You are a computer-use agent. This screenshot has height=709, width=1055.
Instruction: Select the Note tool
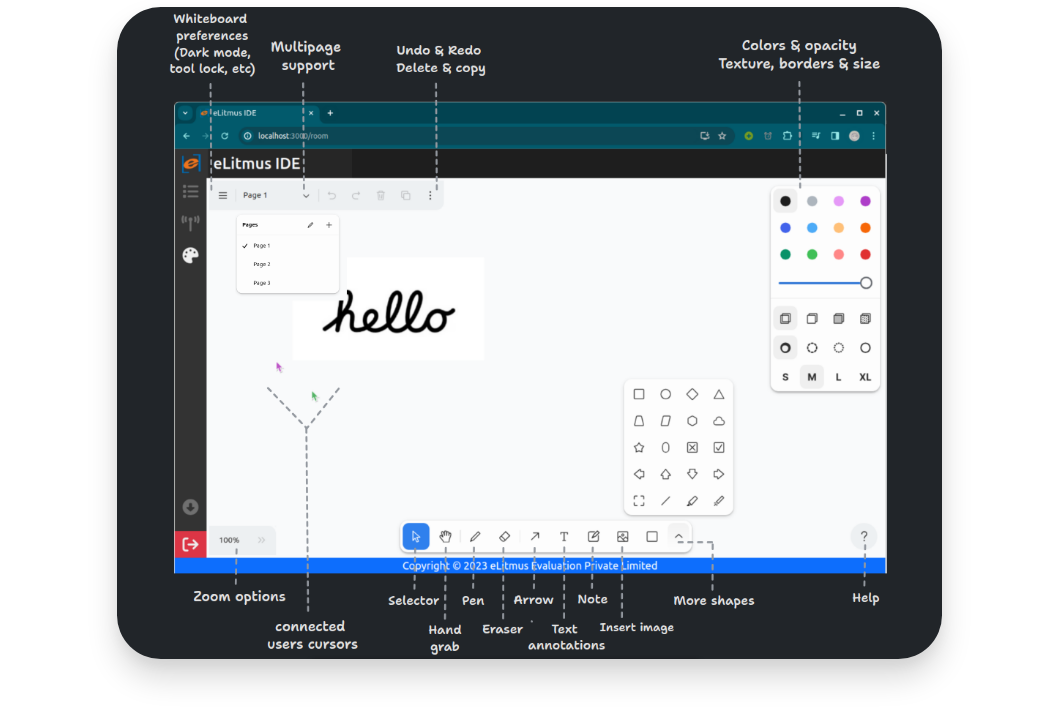point(593,537)
